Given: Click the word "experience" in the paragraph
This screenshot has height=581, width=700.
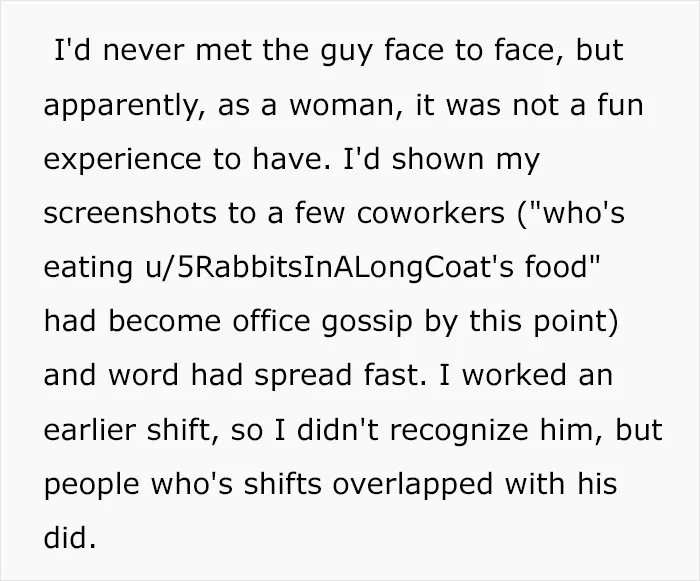Looking at the screenshot, I should pos(122,161).
